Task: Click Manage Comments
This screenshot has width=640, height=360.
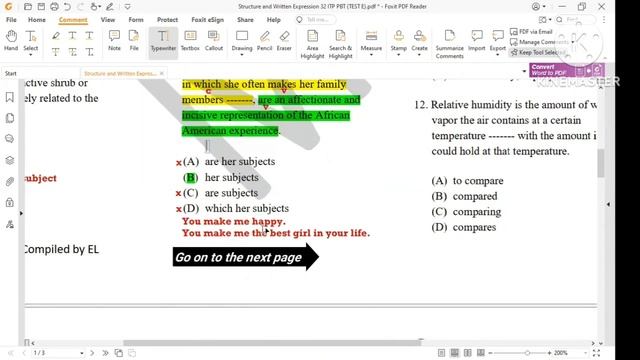Action: [542, 42]
